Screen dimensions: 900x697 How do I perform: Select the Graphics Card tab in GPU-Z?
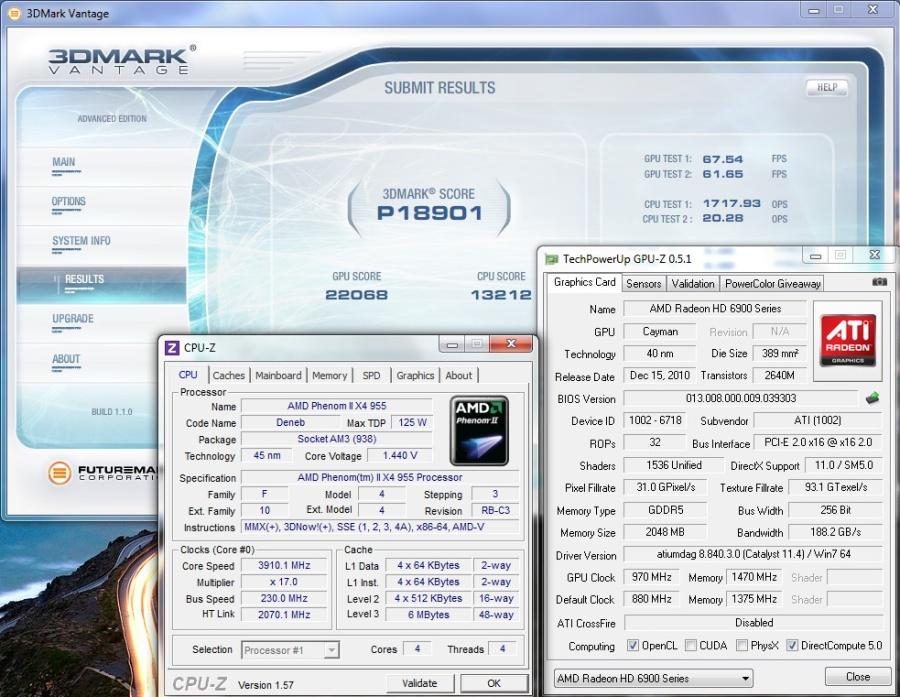(x=584, y=282)
